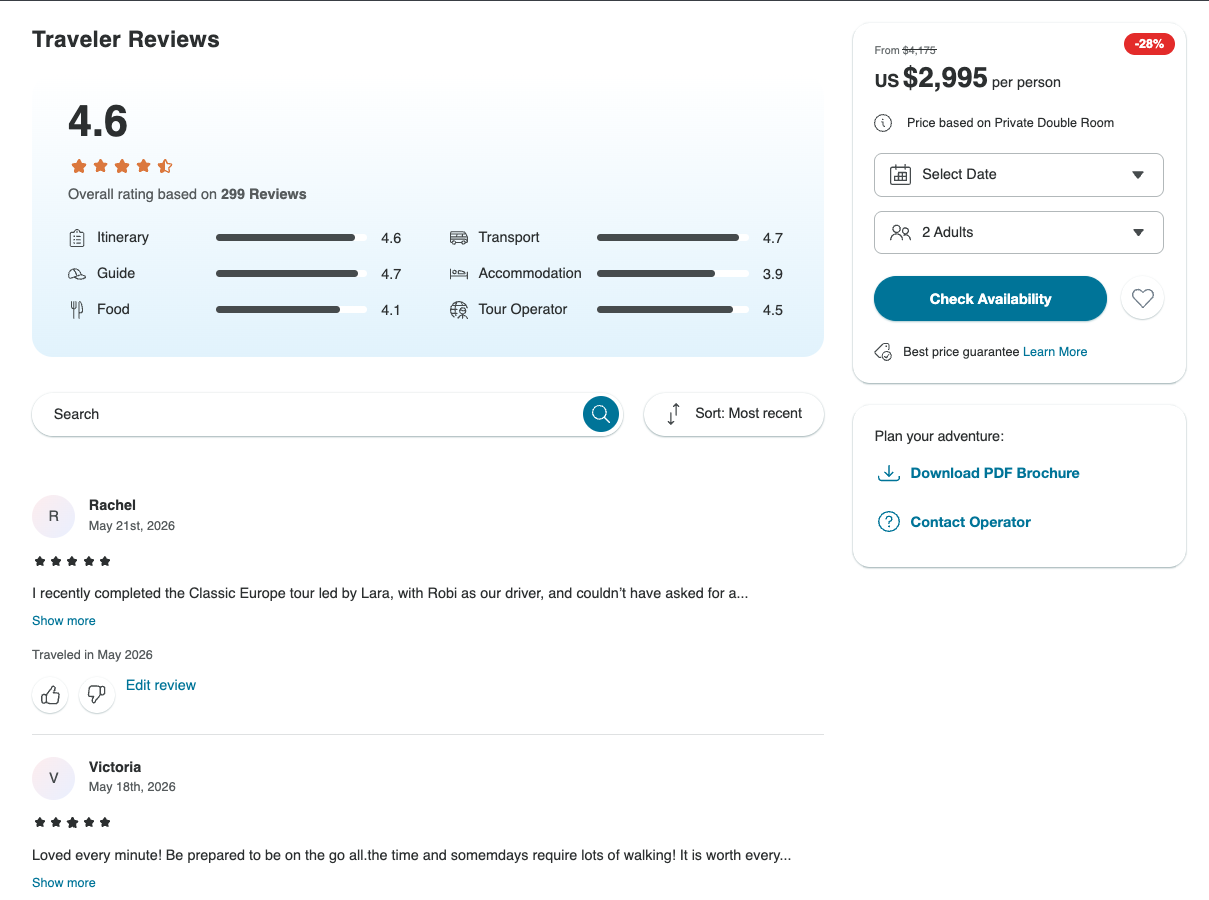The height and width of the screenshot is (900, 1209).
Task: Click the Food rating bar
Action: pos(290,310)
